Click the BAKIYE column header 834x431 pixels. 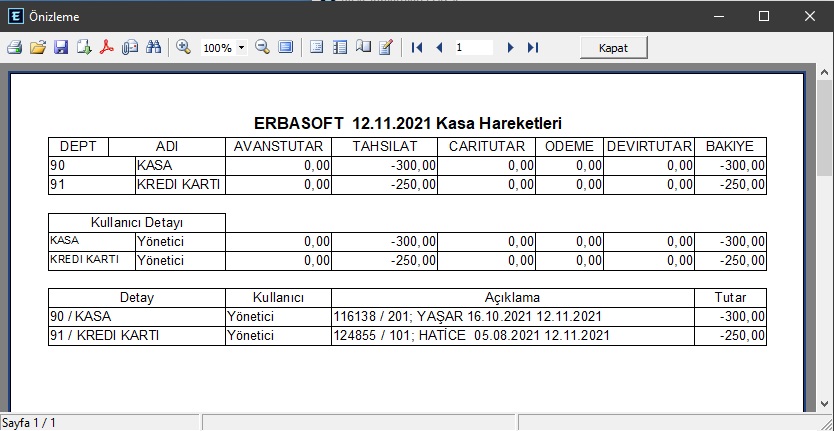coord(730,147)
